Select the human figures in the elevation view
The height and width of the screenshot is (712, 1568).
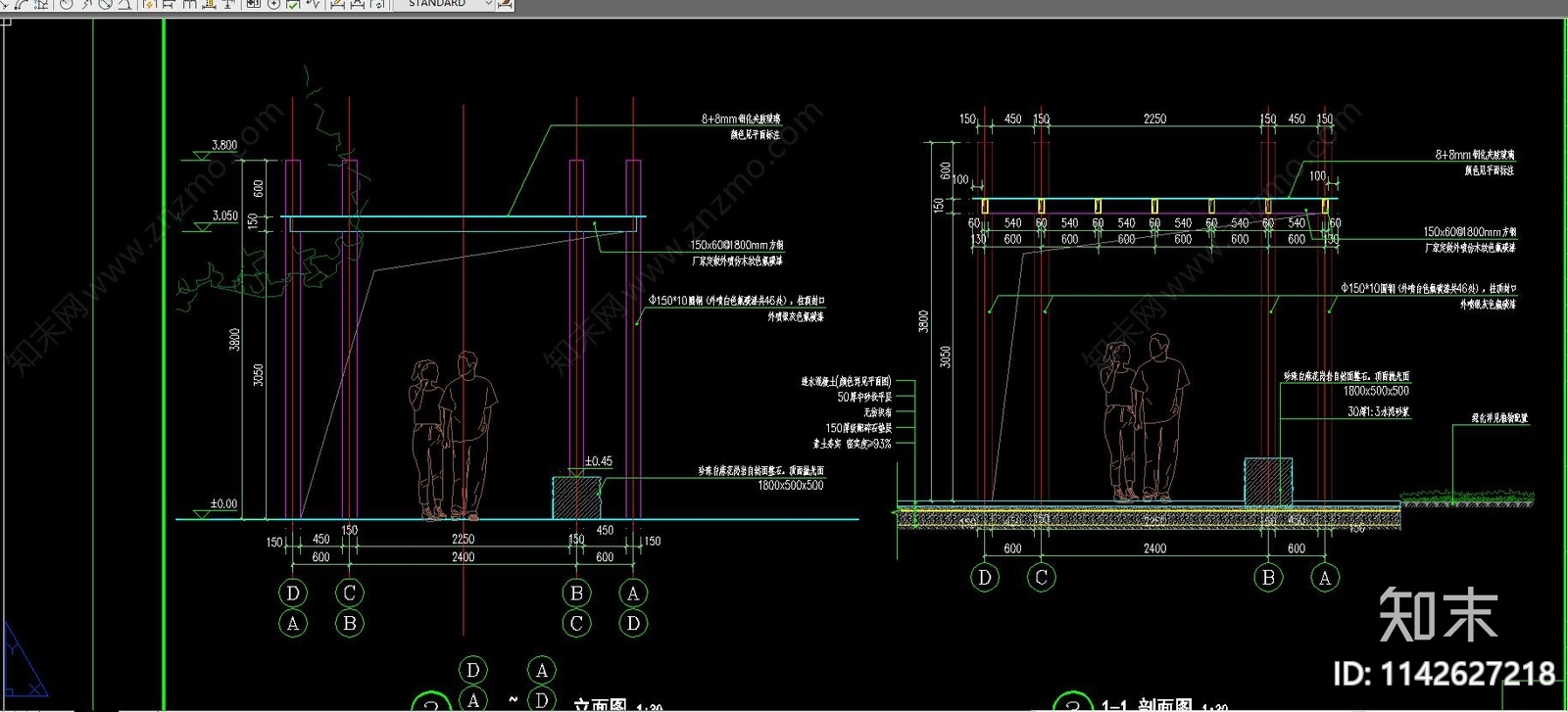pos(453,435)
